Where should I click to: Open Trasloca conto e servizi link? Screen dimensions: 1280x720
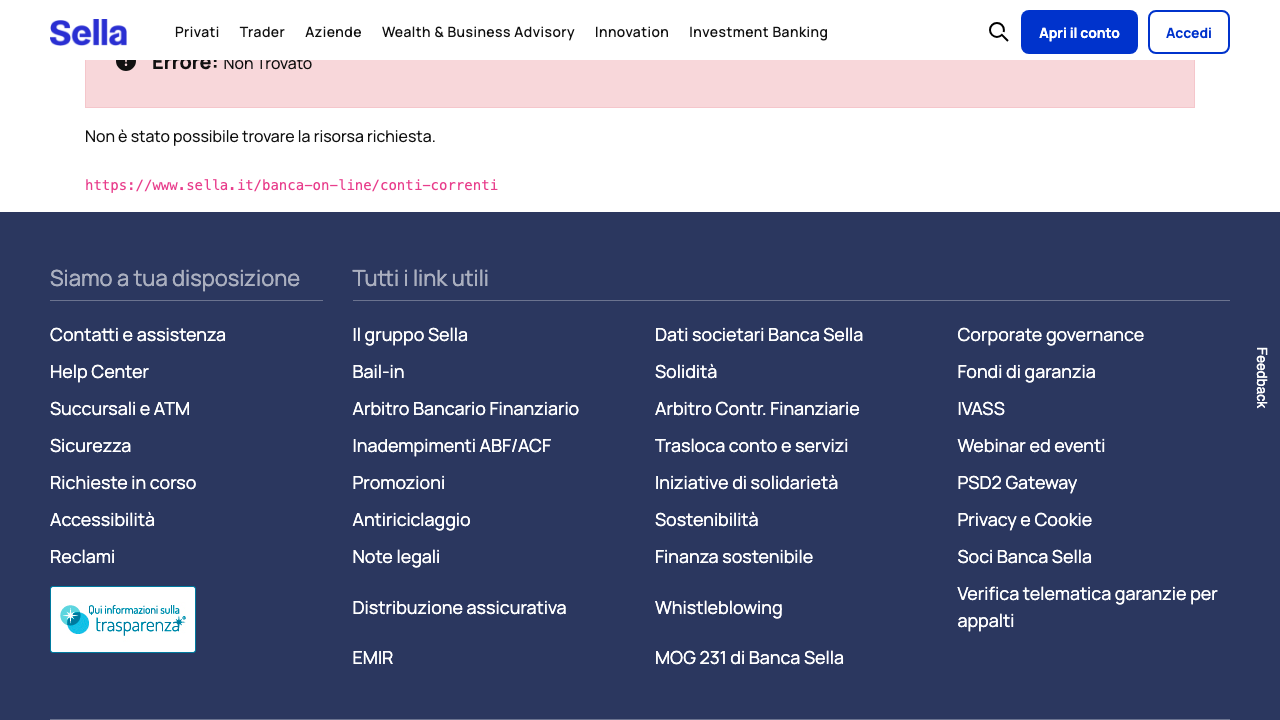click(751, 445)
